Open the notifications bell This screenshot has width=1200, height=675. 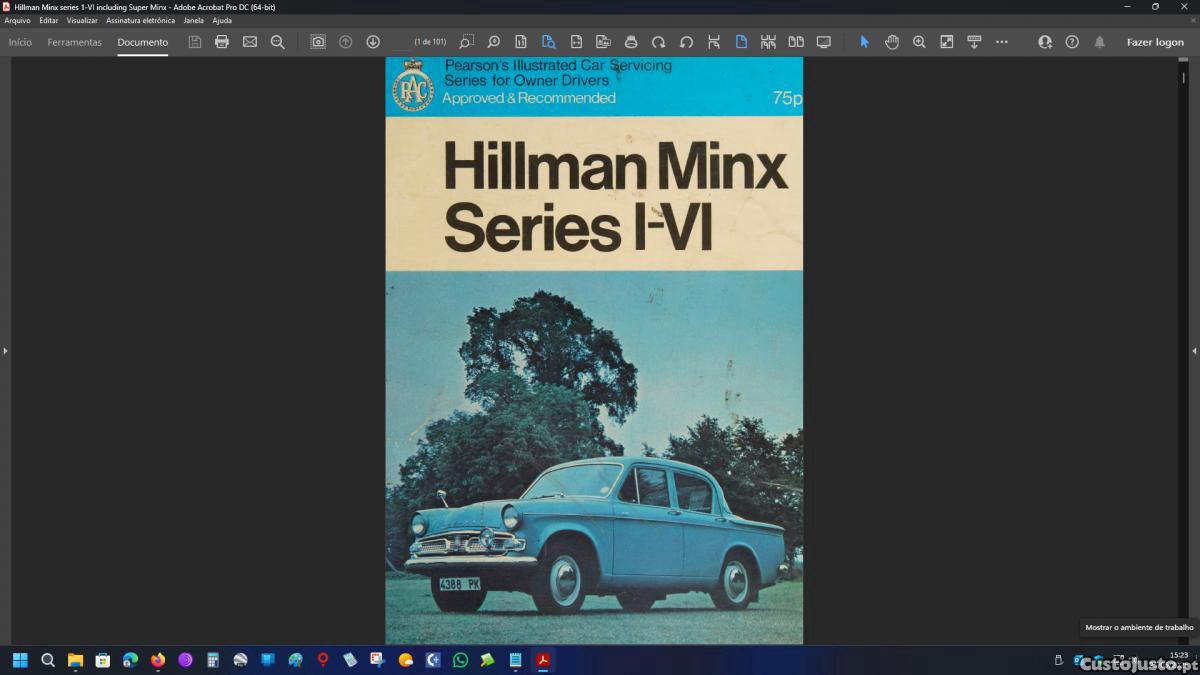[x=1100, y=42]
